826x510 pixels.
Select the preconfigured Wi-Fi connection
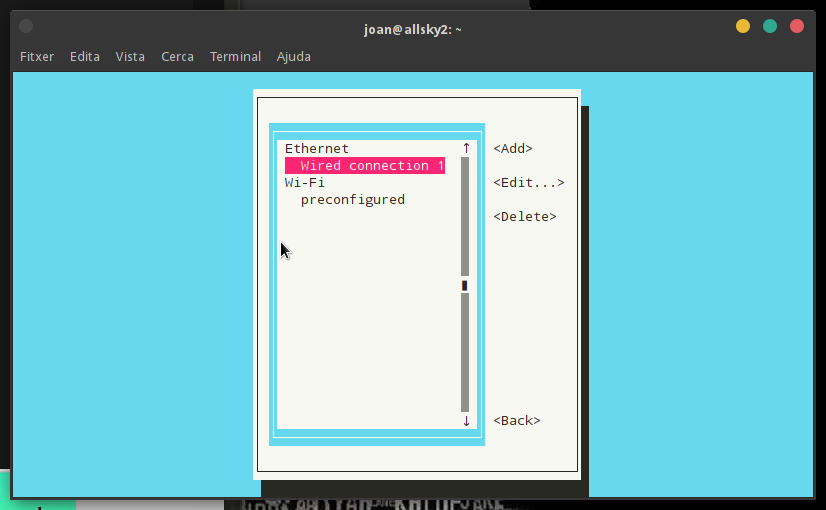[x=352, y=200]
